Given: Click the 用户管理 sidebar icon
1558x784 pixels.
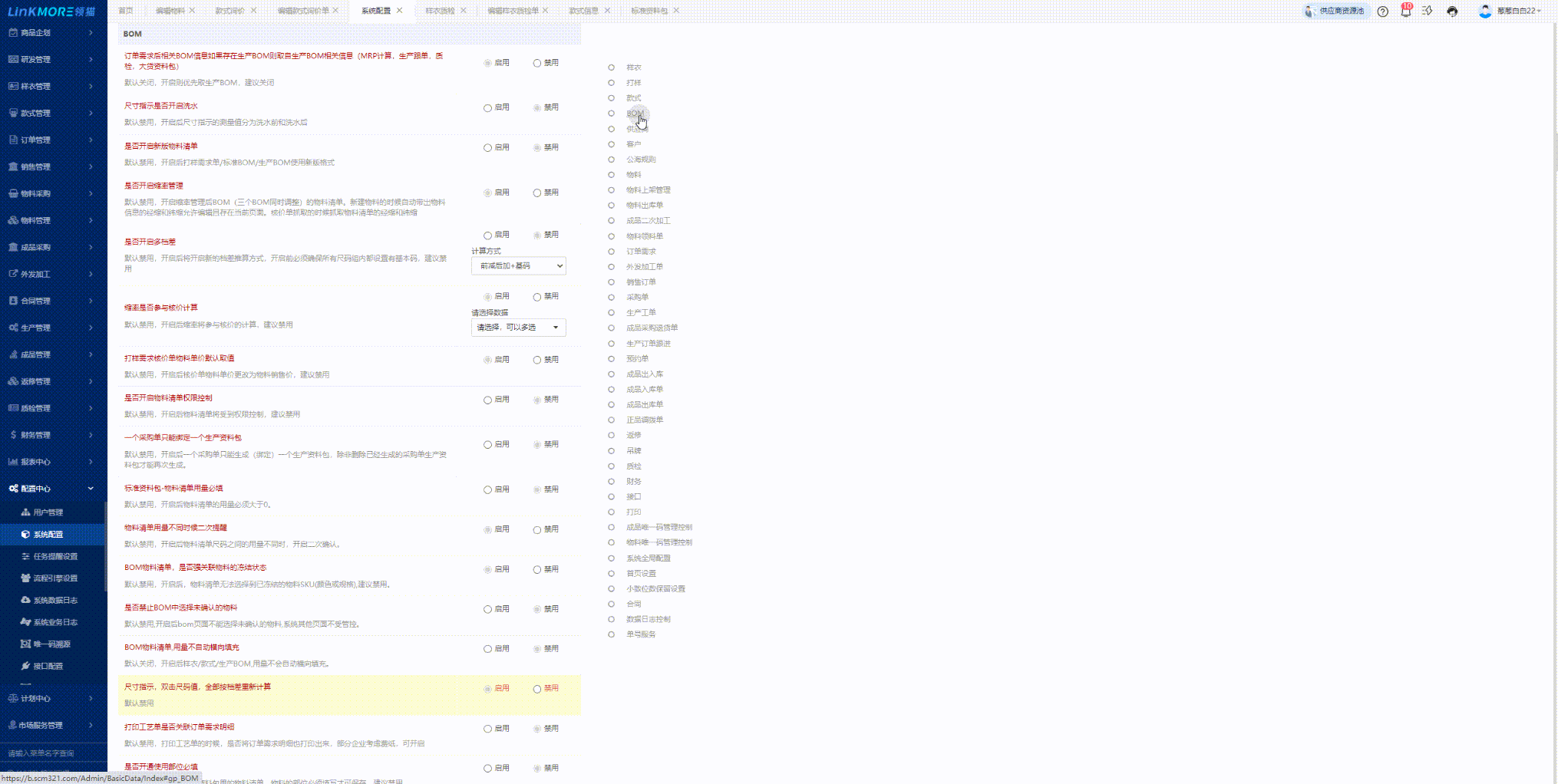Looking at the screenshot, I should point(25,512).
